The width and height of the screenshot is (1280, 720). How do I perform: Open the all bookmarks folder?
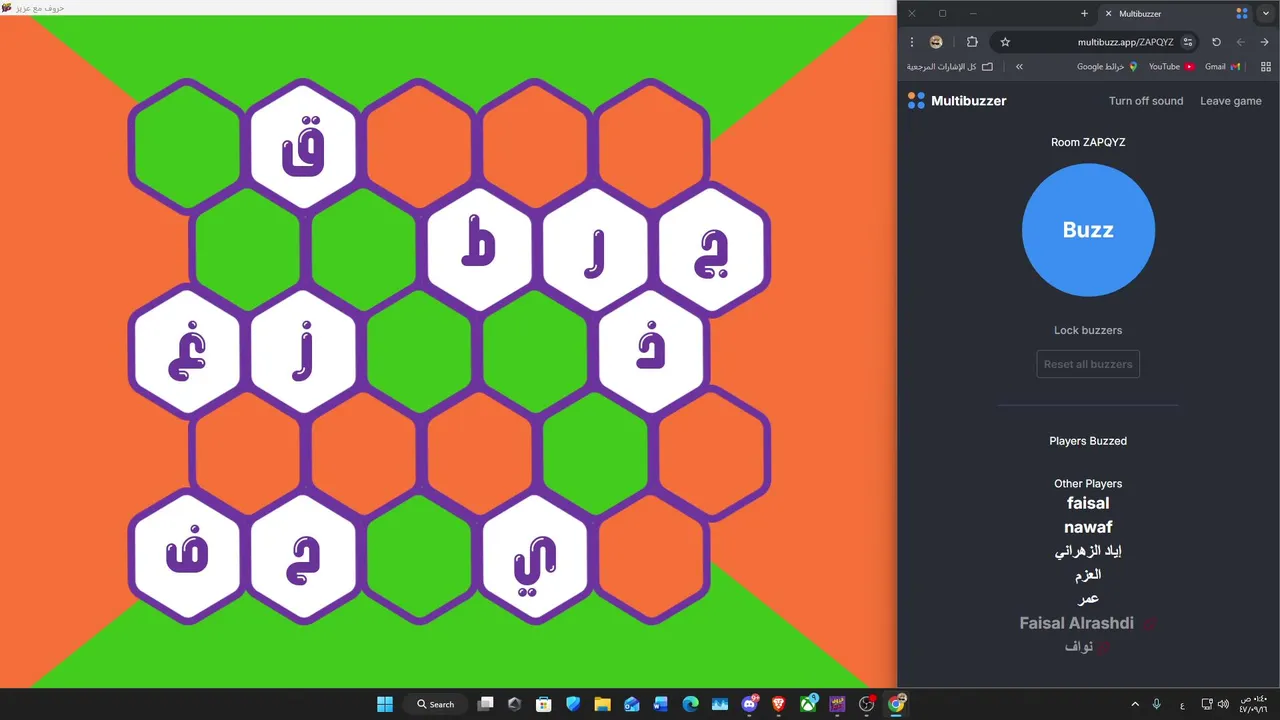point(950,67)
